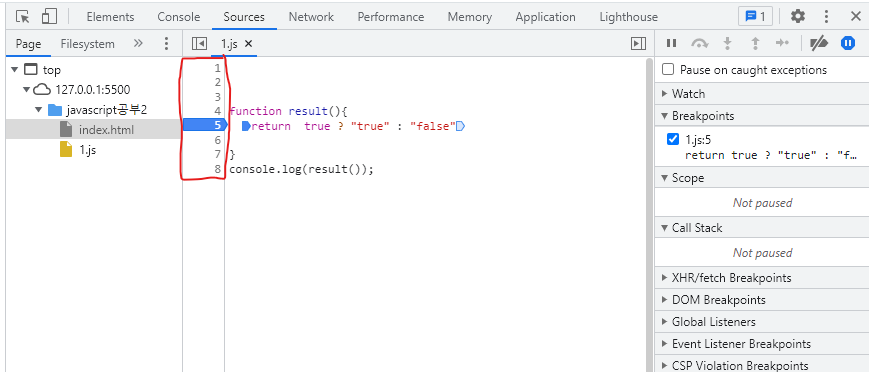The image size is (869, 372).
Task: Open DevTools settings gear
Action: click(x=798, y=17)
